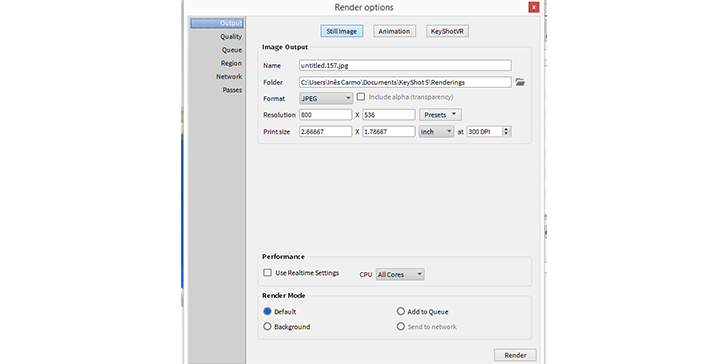719x364 pixels.
Task: Click the Name field untitled.157.jpg
Action: click(x=405, y=65)
